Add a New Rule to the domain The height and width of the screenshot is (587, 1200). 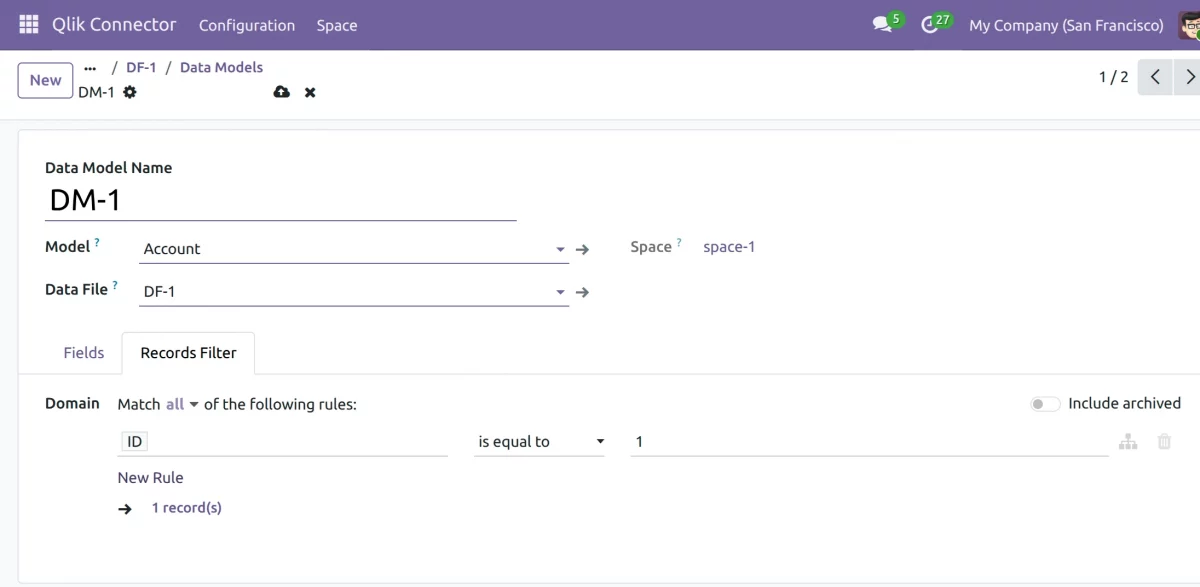pos(151,478)
